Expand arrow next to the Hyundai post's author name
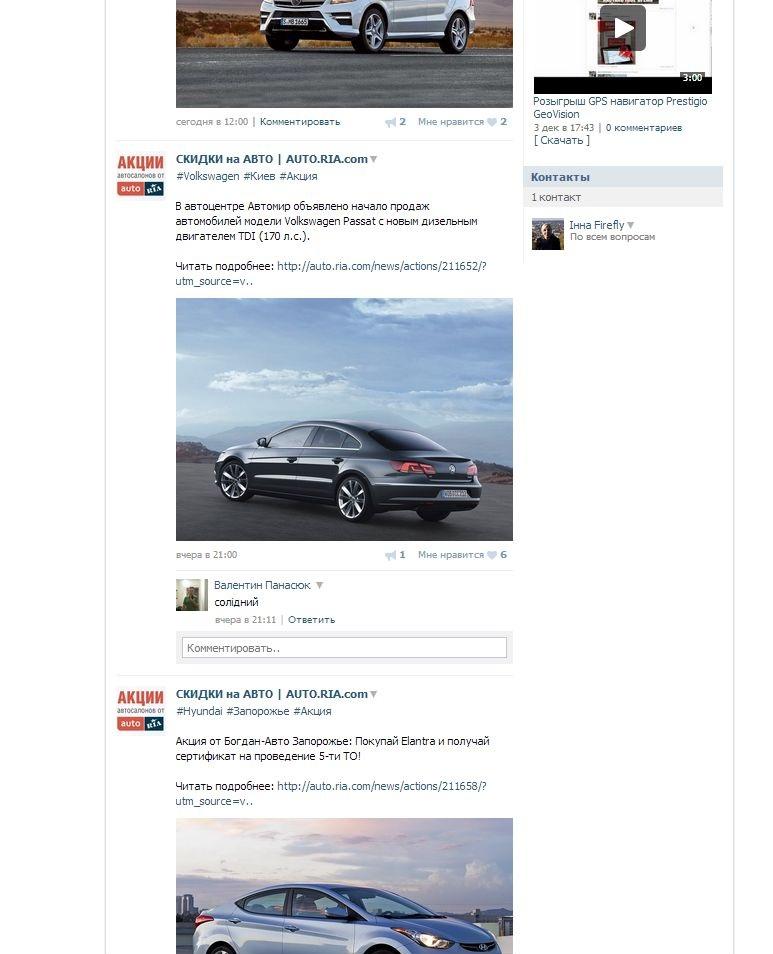This screenshot has width=773, height=954. (373, 694)
